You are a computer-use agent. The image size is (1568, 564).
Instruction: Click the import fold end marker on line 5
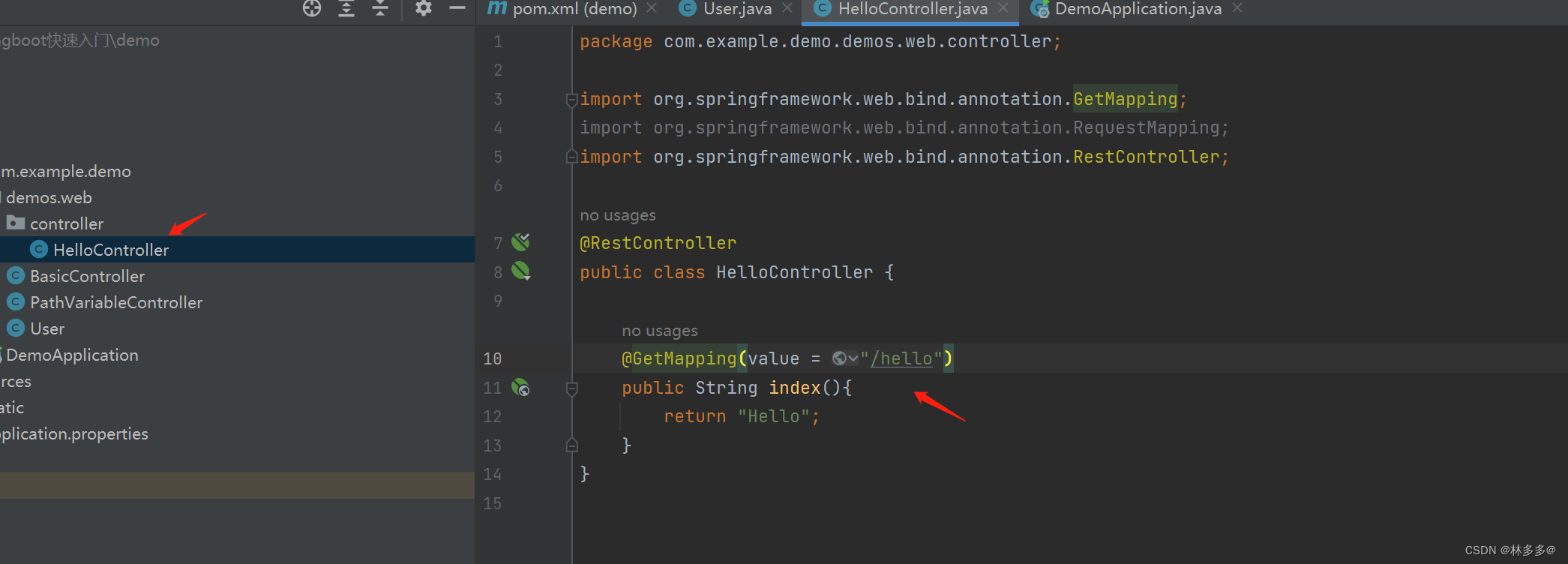[x=571, y=156]
